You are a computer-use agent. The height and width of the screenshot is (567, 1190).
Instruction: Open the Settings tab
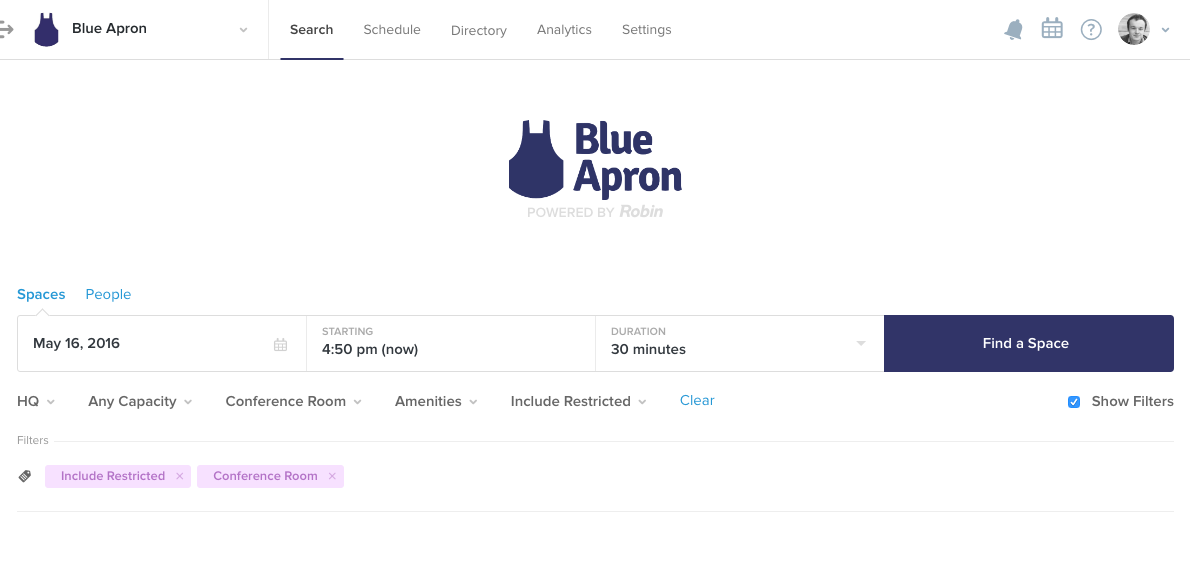[x=646, y=30]
